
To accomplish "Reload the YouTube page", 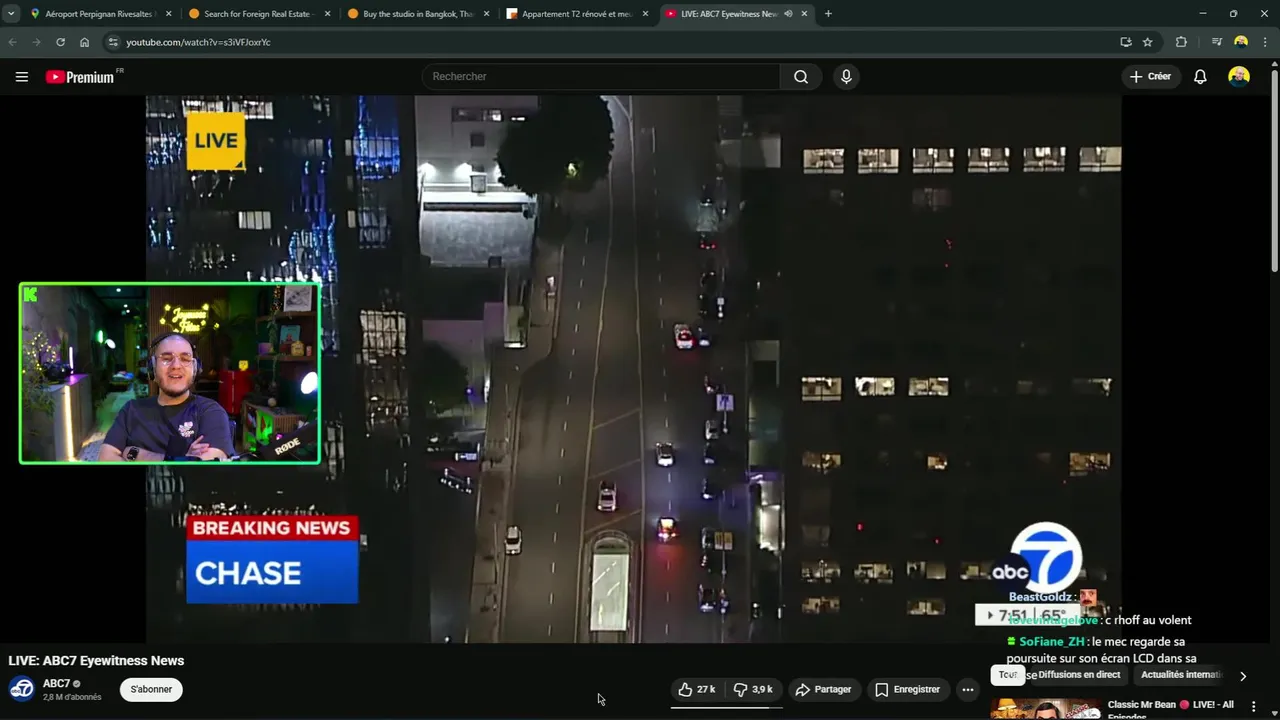I will [60, 42].
